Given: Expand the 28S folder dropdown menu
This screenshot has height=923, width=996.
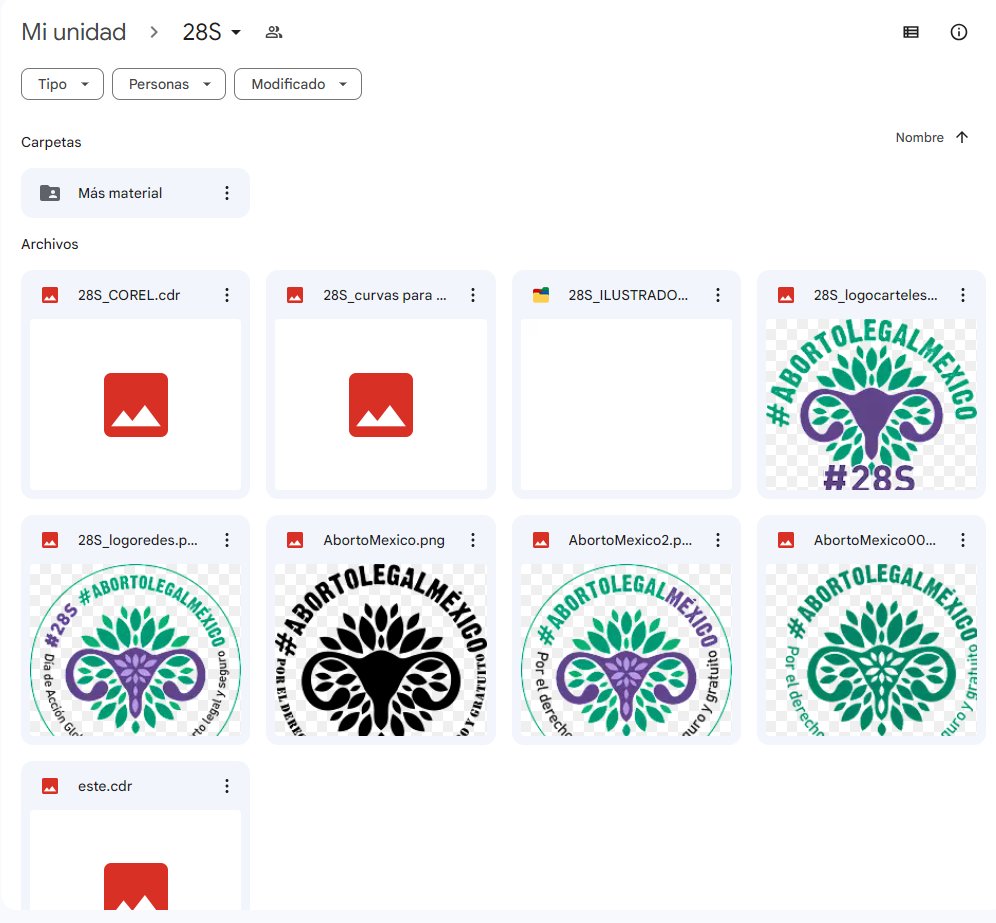Looking at the screenshot, I should (212, 32).
